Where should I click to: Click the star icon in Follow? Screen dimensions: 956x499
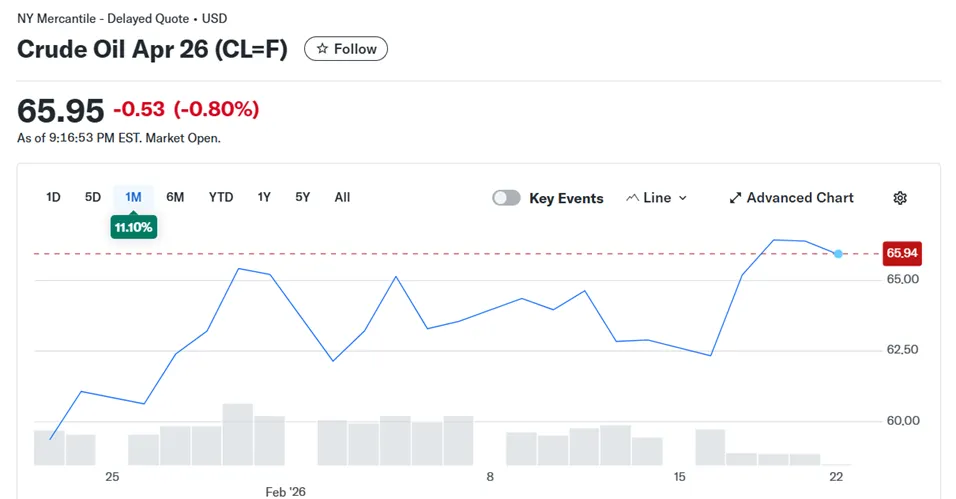click(x=322, y=49)
